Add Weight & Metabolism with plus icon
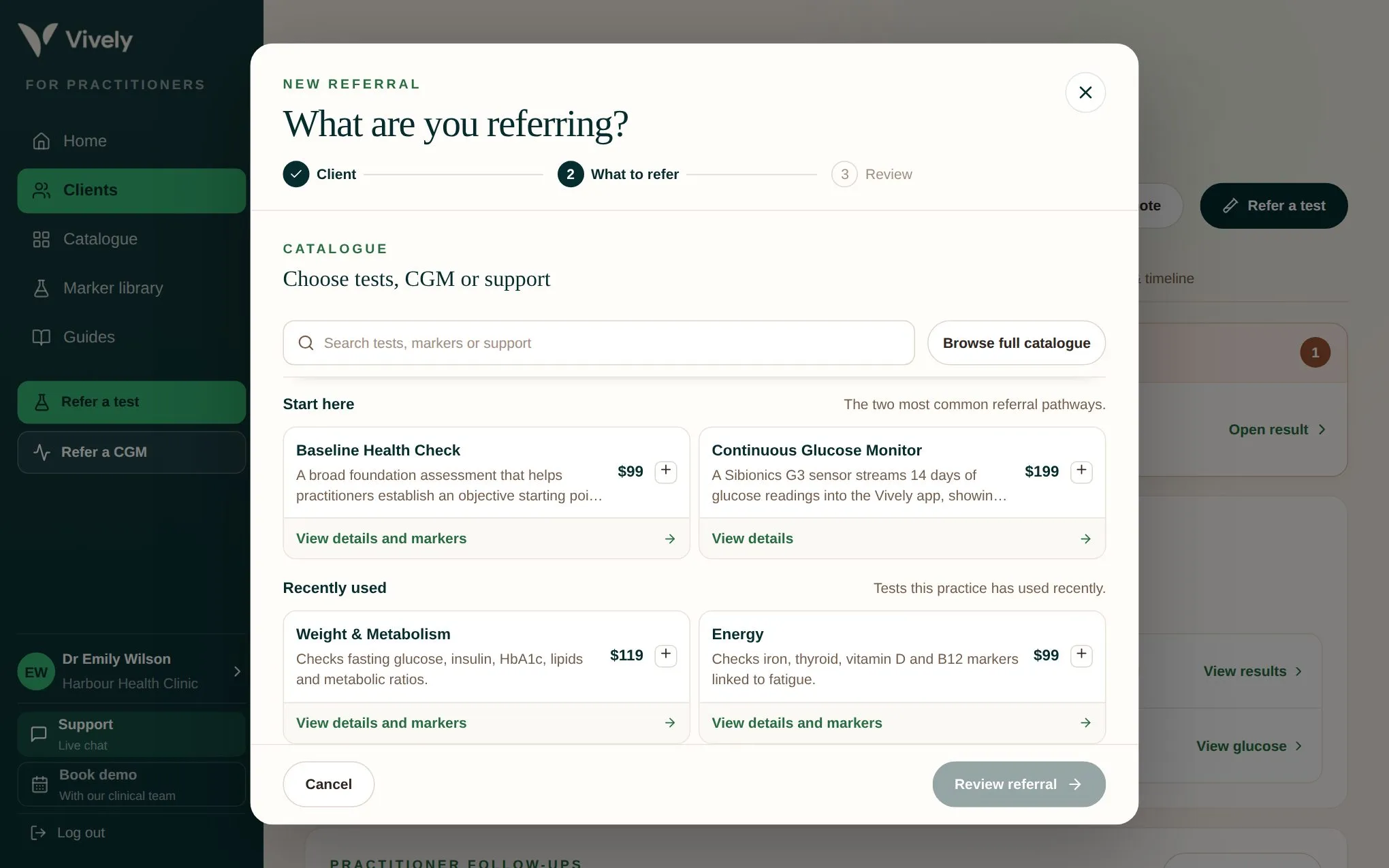 coord(665,655)
